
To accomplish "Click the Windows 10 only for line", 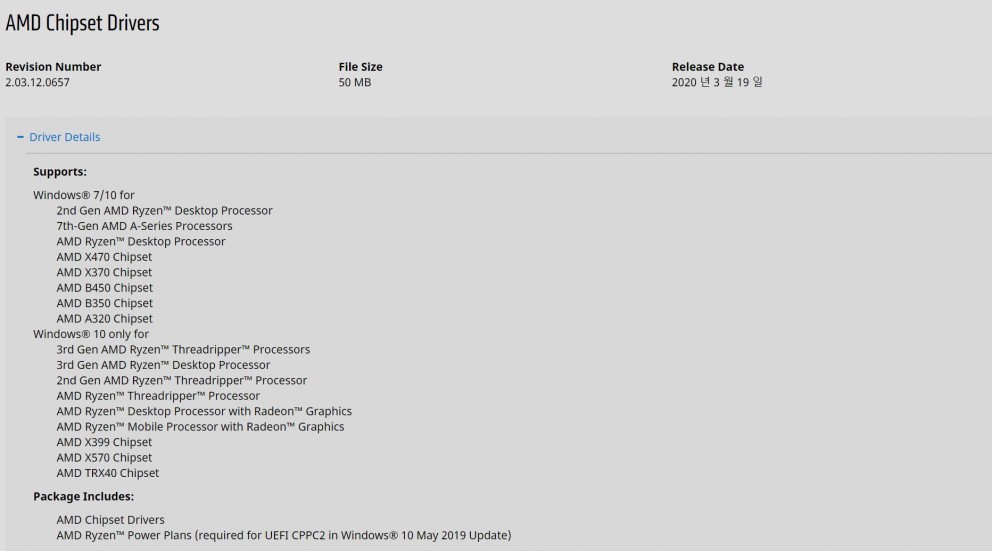I will click(91, 334).
